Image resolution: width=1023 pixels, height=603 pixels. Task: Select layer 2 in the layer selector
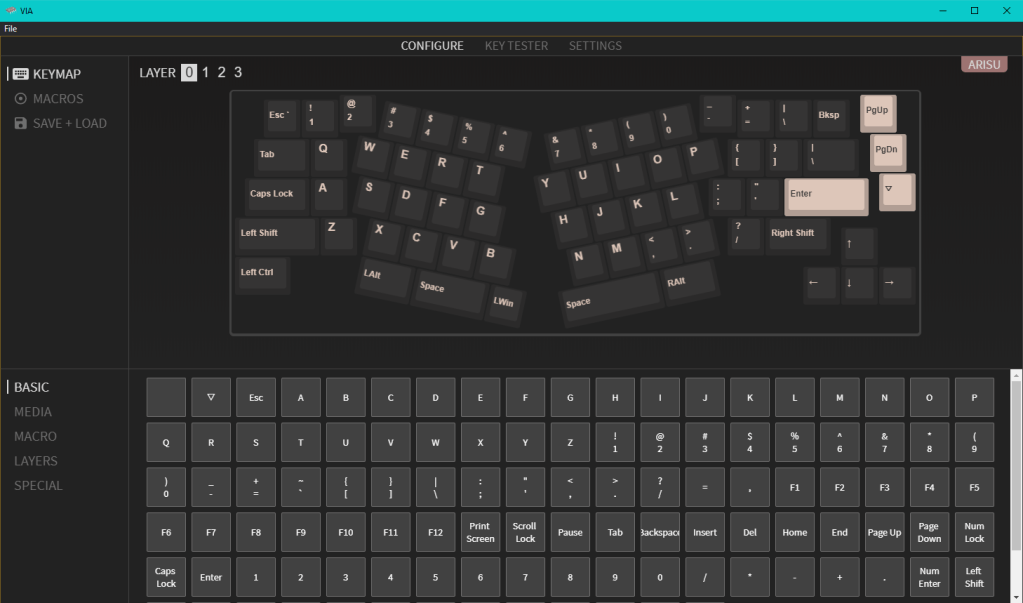pos(221,72)
